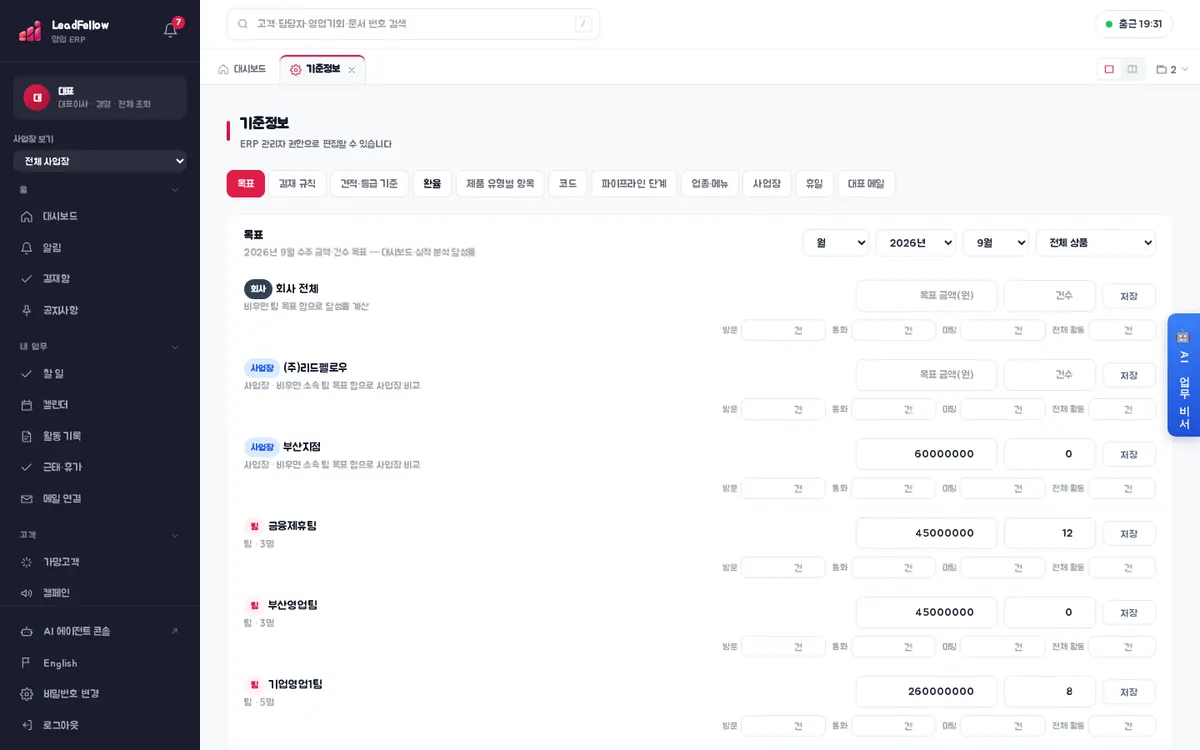The height and width of the screenshot is (750, 1200).
Task: Click the 캘린더 calendar icon
Action: (x=27, y=405)
